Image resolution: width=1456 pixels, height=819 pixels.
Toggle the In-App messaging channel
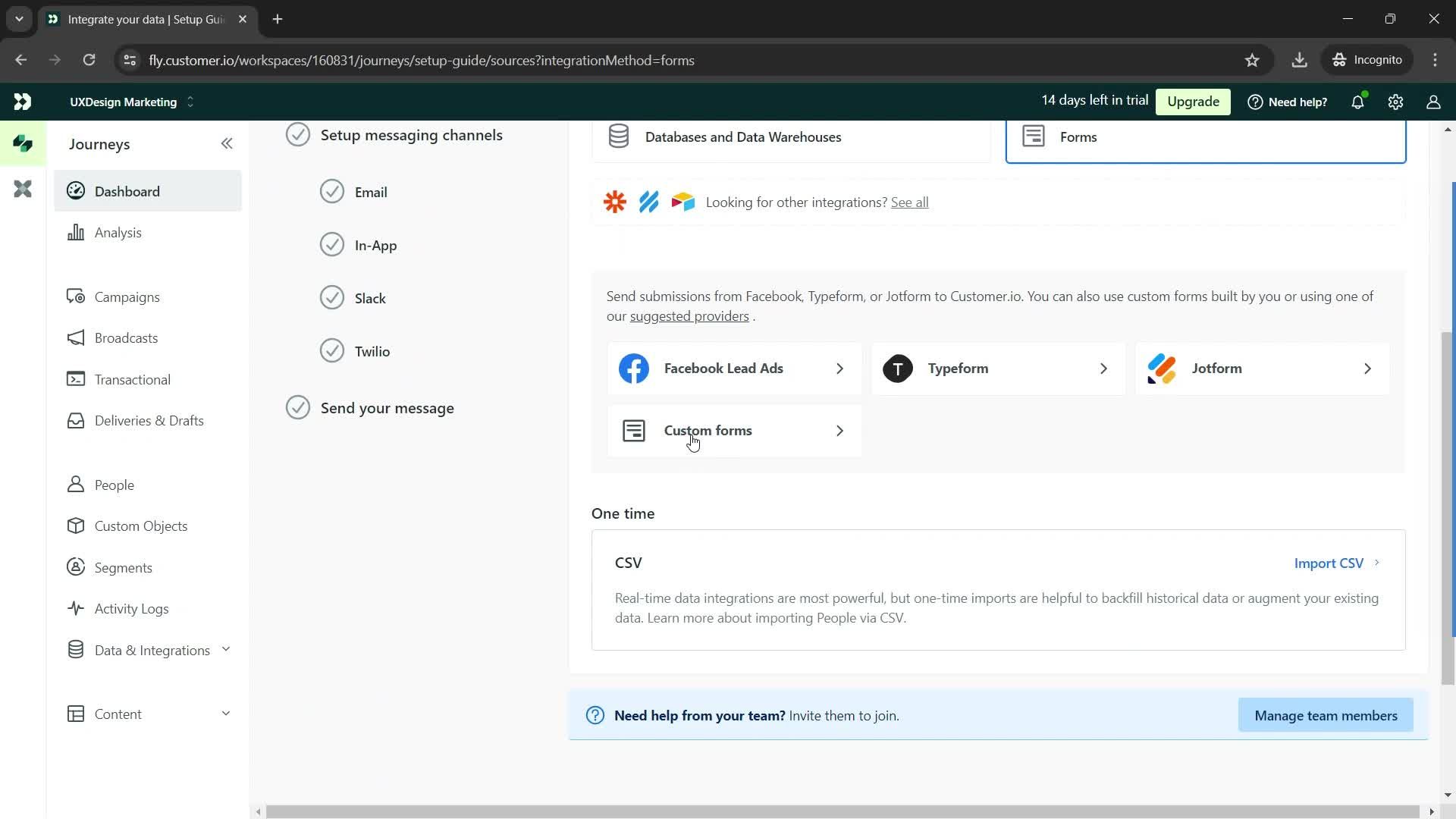point(332,245)
